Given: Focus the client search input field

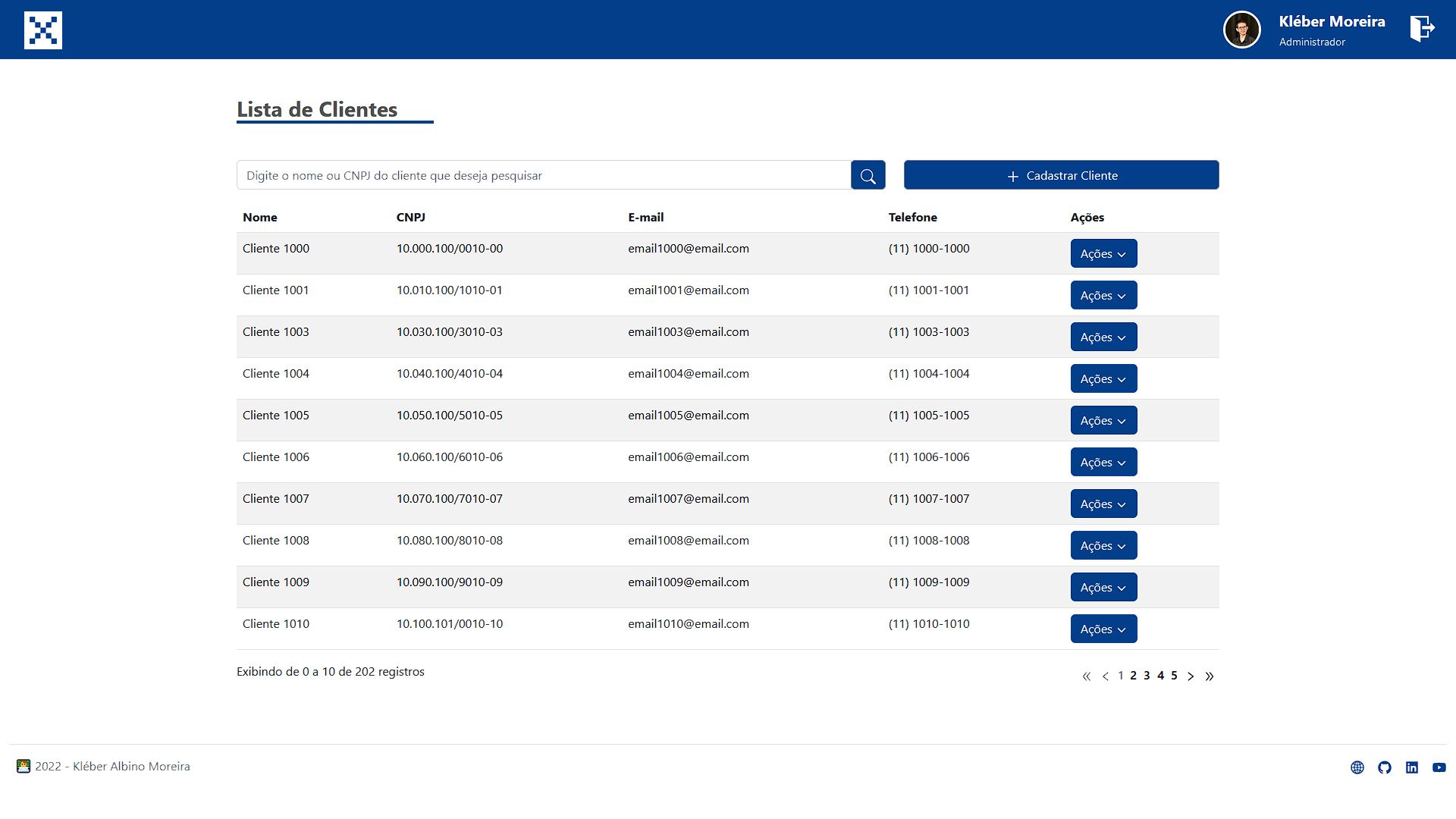Looking at the screenshot, I should (x=543, y=175).
